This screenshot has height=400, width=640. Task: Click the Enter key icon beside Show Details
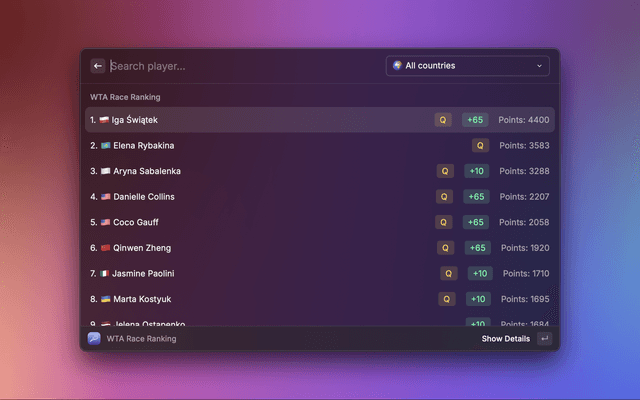[544, 338]
